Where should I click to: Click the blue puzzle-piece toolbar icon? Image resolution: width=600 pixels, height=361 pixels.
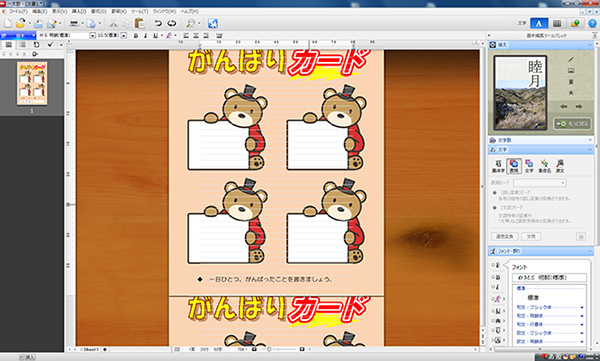click(213, 23)
